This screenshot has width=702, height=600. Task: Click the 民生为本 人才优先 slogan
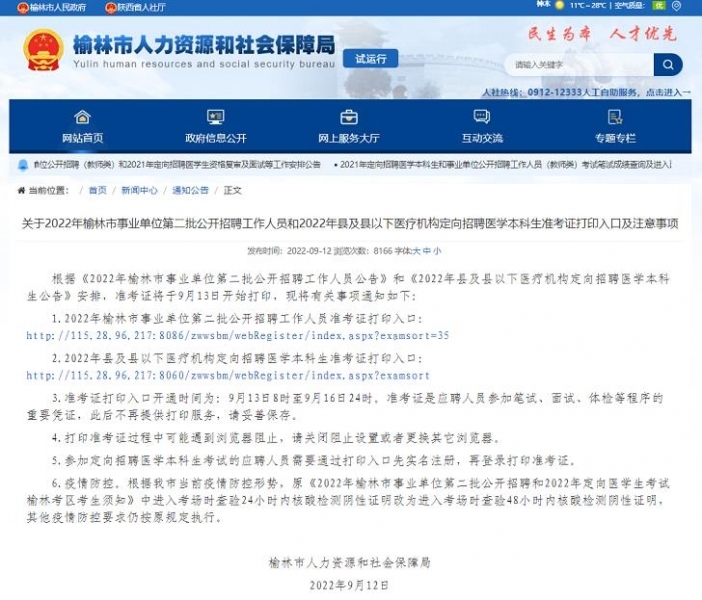click(x=602, y=34)
